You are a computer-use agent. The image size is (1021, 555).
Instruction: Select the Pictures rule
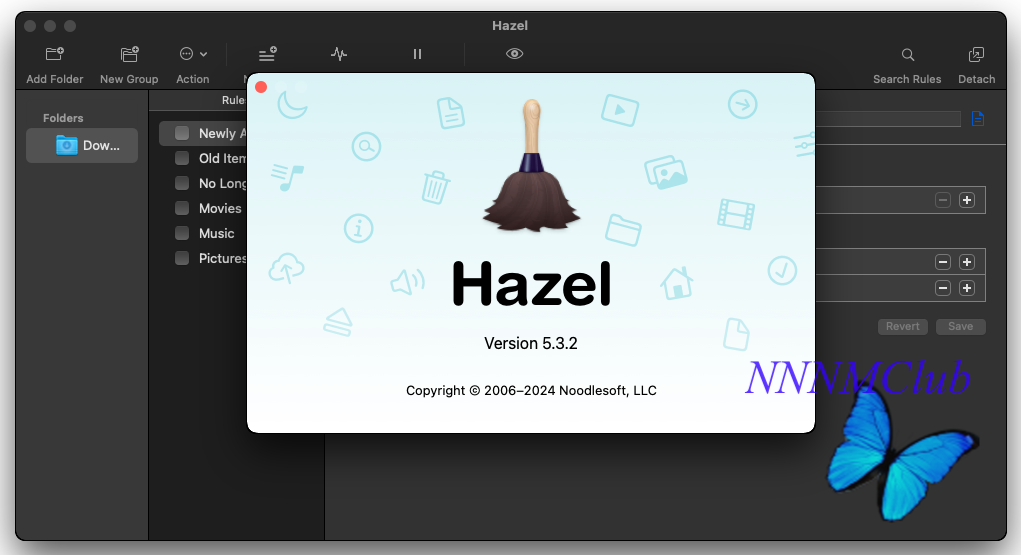[x=222, y=258]
